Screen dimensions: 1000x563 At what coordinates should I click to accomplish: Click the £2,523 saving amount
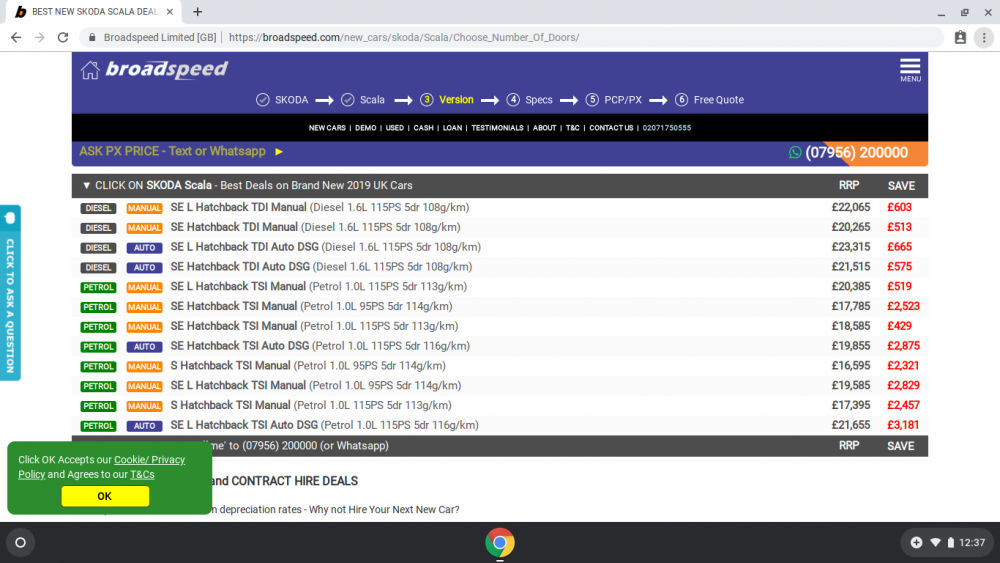903,307
